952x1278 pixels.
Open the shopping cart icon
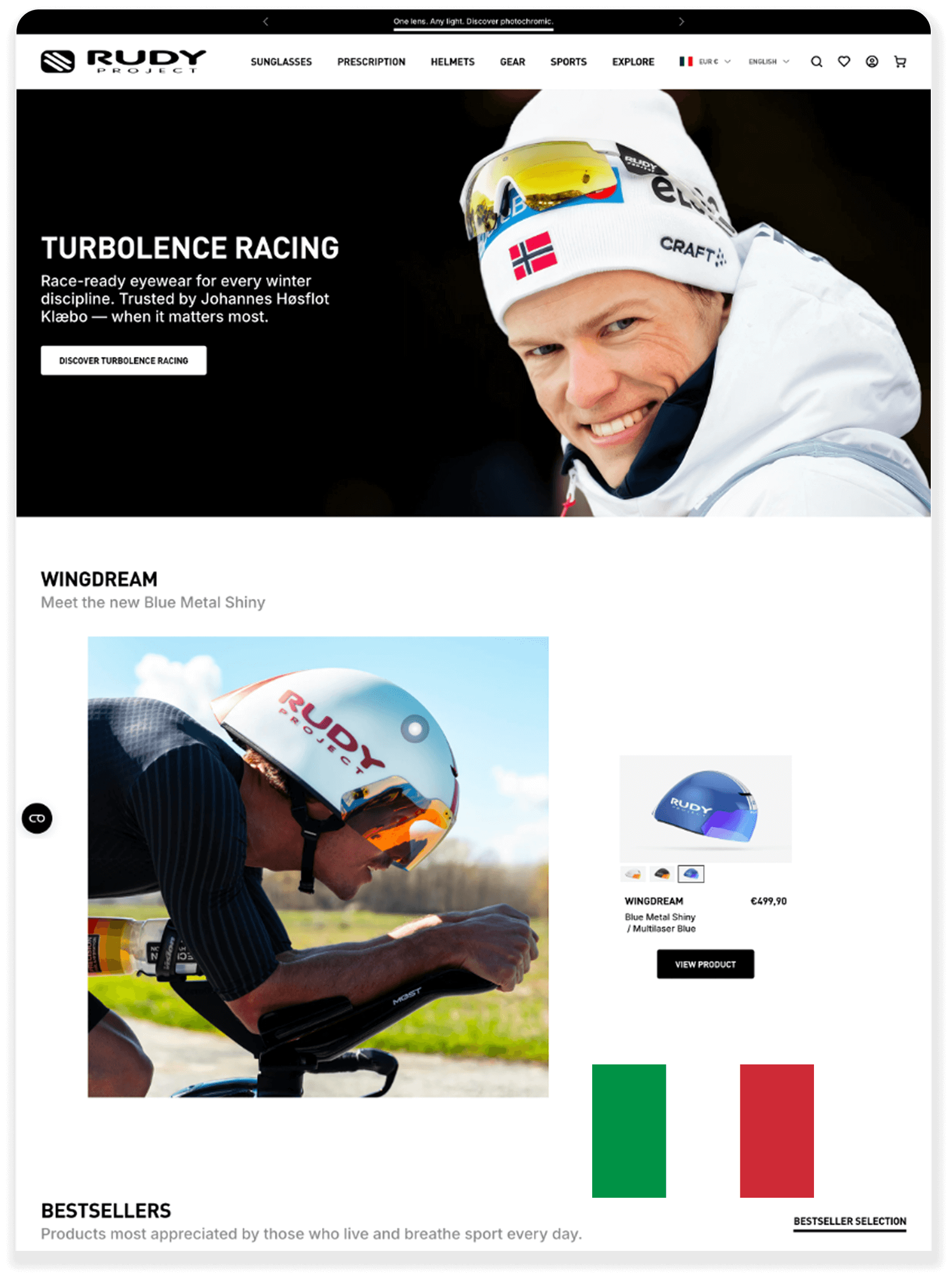click(900, 62)
